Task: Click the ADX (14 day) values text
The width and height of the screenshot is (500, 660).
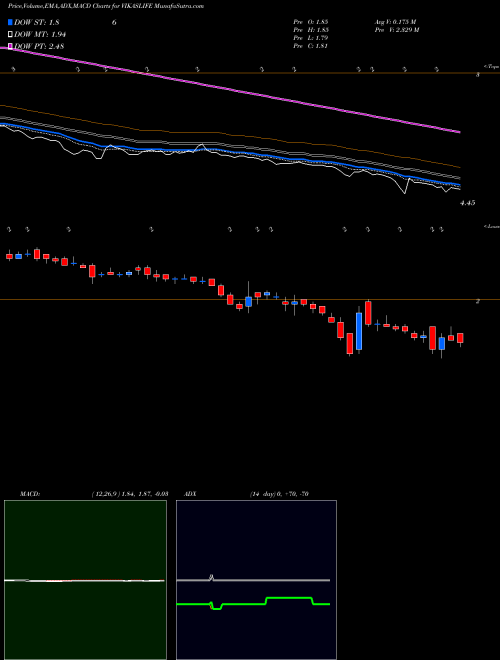Action: [x=279, y=494]
